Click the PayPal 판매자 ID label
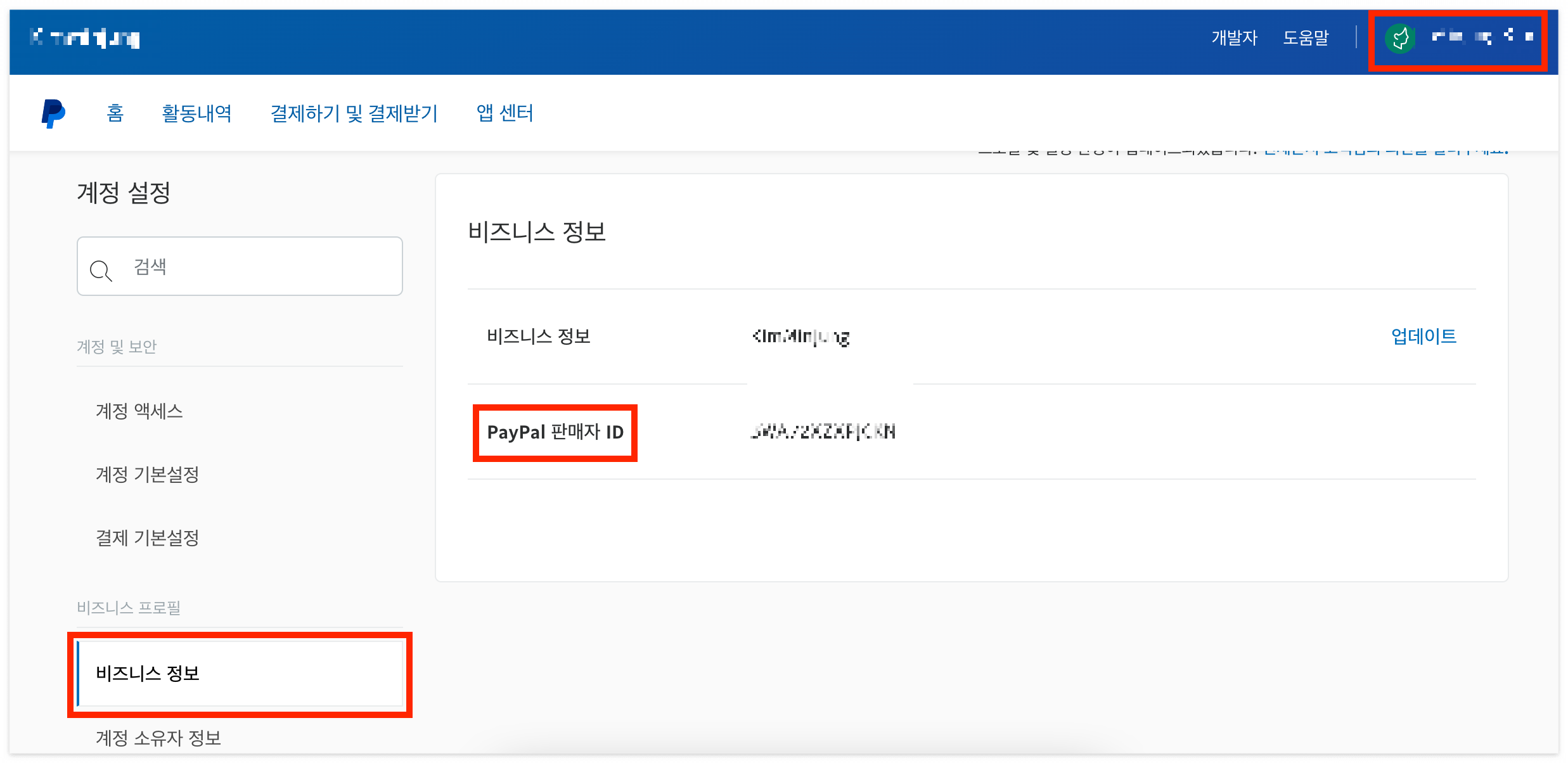1568x763 pixels. click(555, 432)
